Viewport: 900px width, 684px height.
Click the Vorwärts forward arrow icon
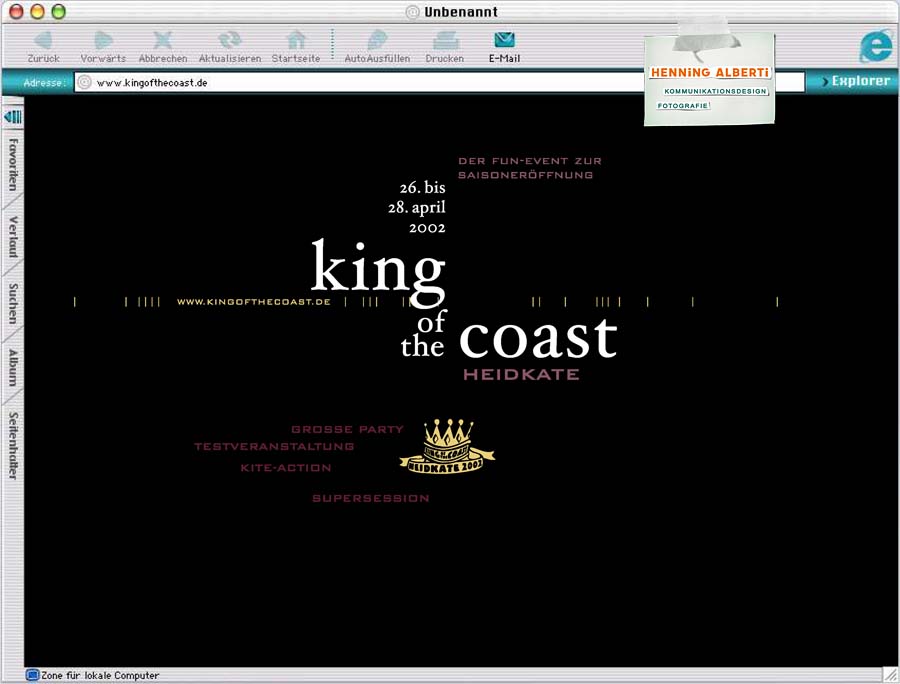103,40
